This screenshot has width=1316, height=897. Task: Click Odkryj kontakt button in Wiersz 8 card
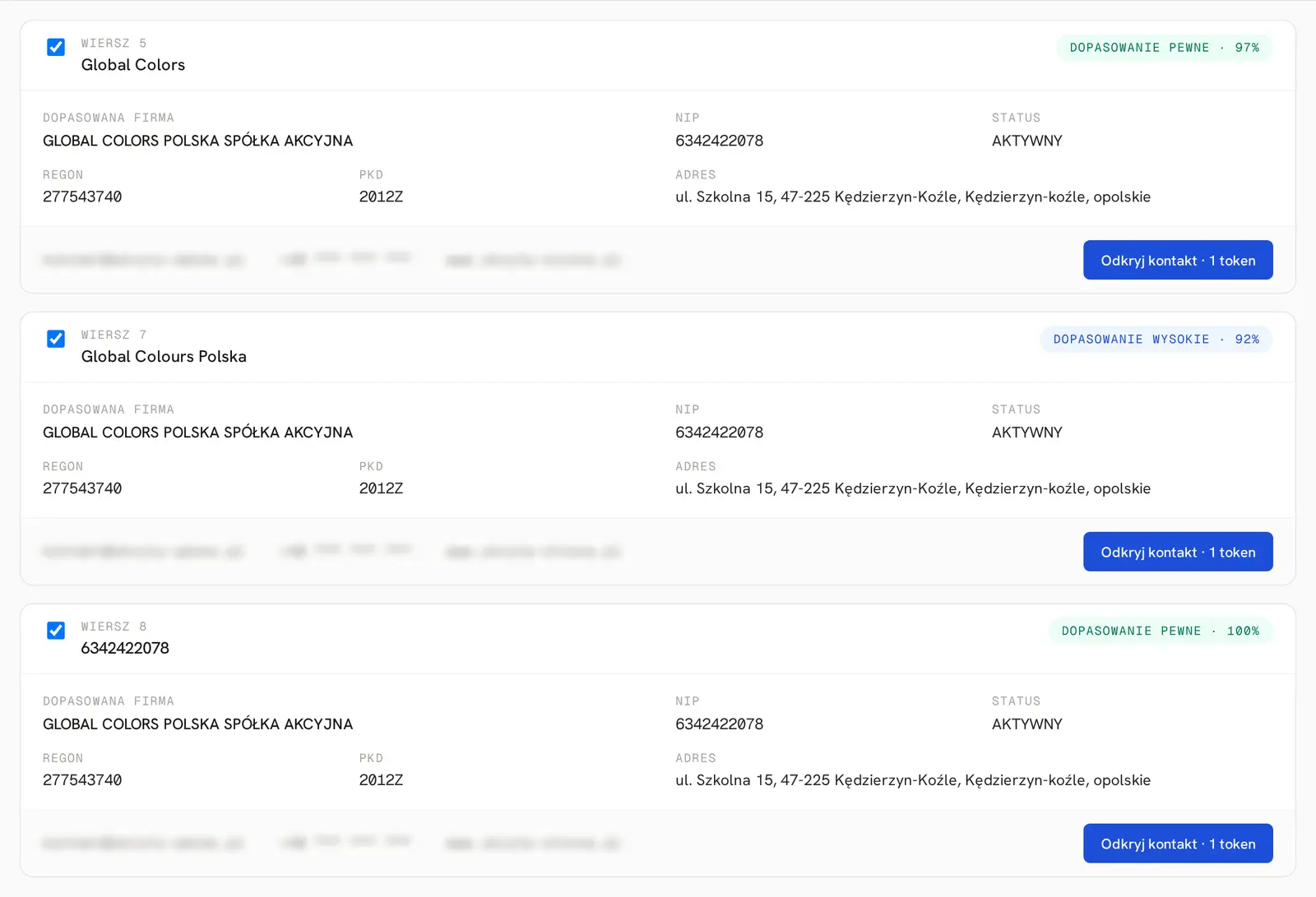click(1178, 844)
